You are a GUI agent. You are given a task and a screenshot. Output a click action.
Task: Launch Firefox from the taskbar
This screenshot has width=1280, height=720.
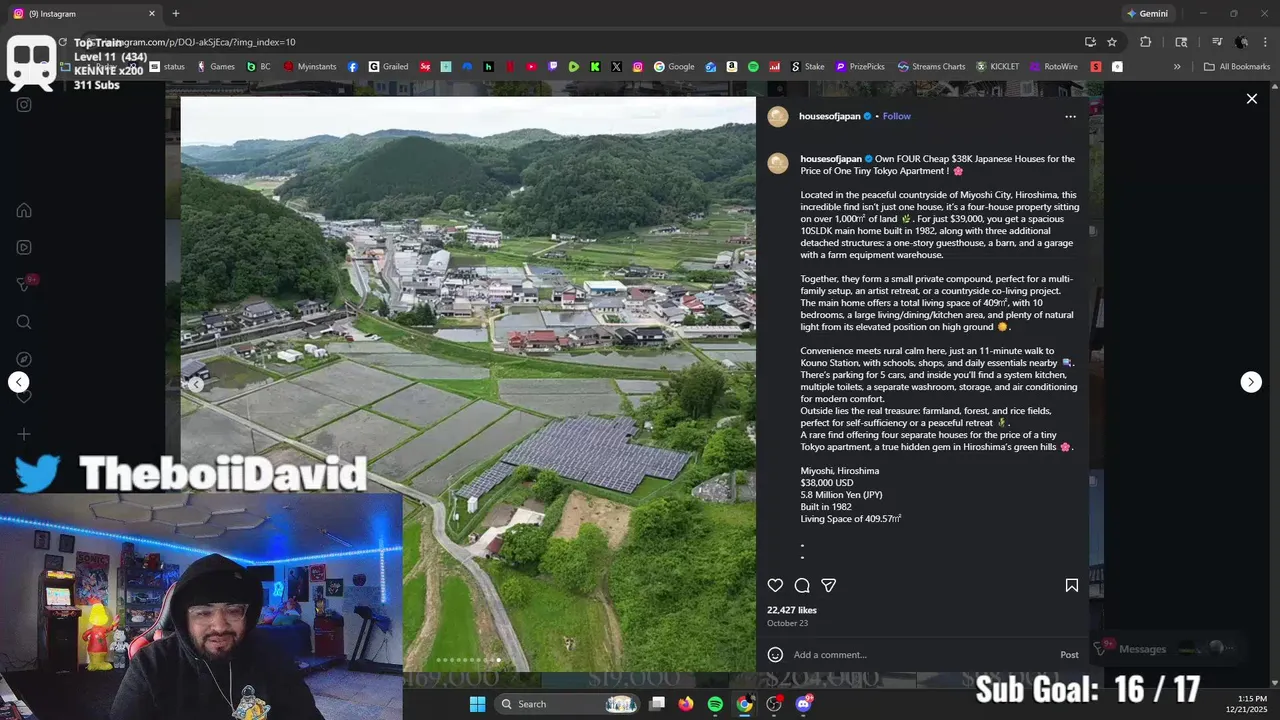686,704
